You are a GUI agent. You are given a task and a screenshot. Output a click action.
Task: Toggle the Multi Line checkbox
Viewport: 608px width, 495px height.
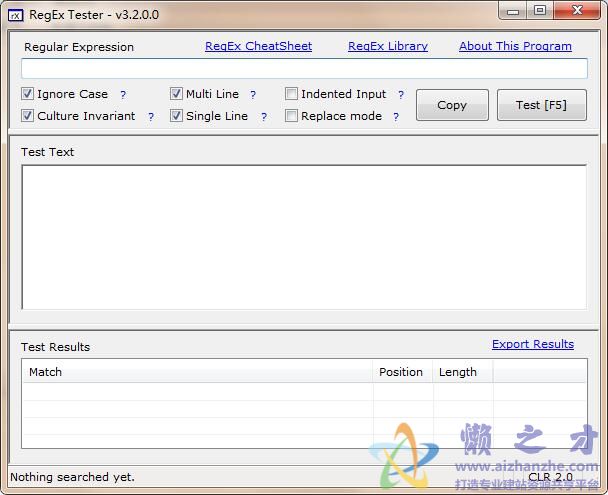pos(176,94)
